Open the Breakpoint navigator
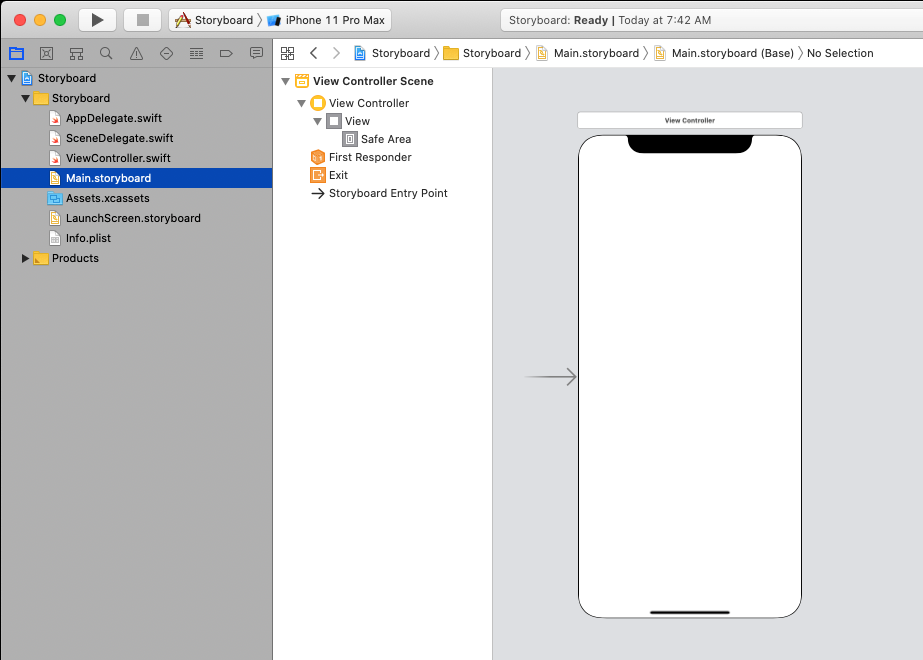 (226, 53)
